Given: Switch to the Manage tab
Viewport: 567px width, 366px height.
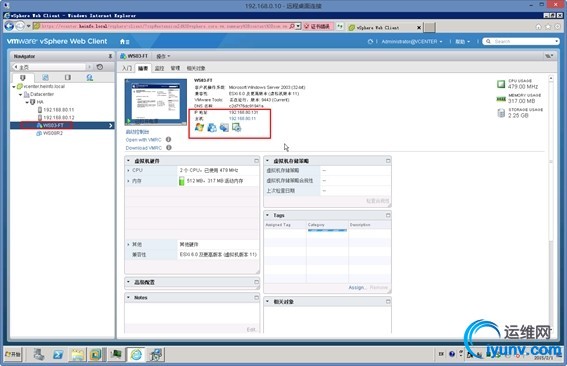Looking at the screenshot, I should [x=175, y=68].
